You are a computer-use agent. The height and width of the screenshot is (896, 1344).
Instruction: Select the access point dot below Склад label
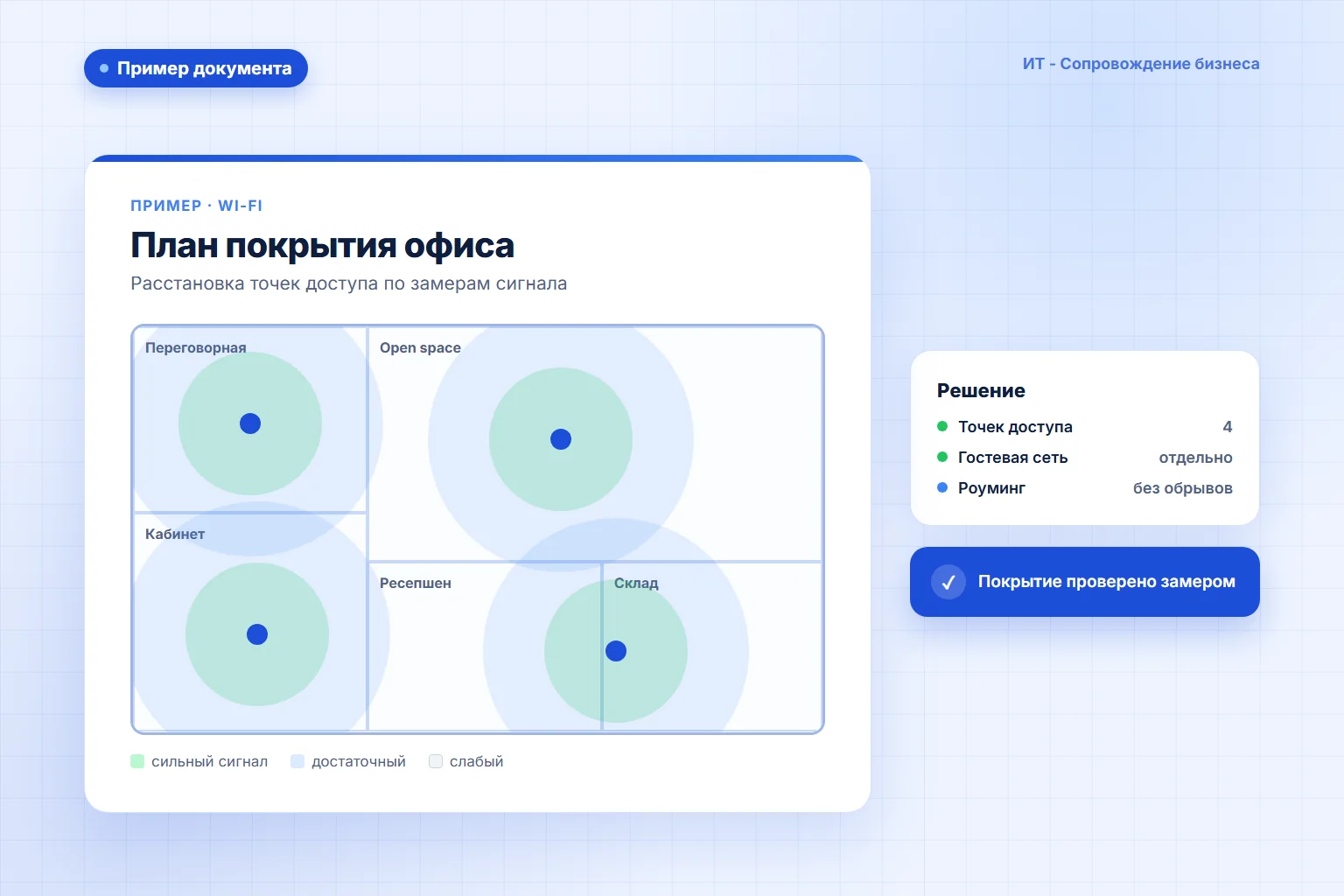(x=616, y=651)
